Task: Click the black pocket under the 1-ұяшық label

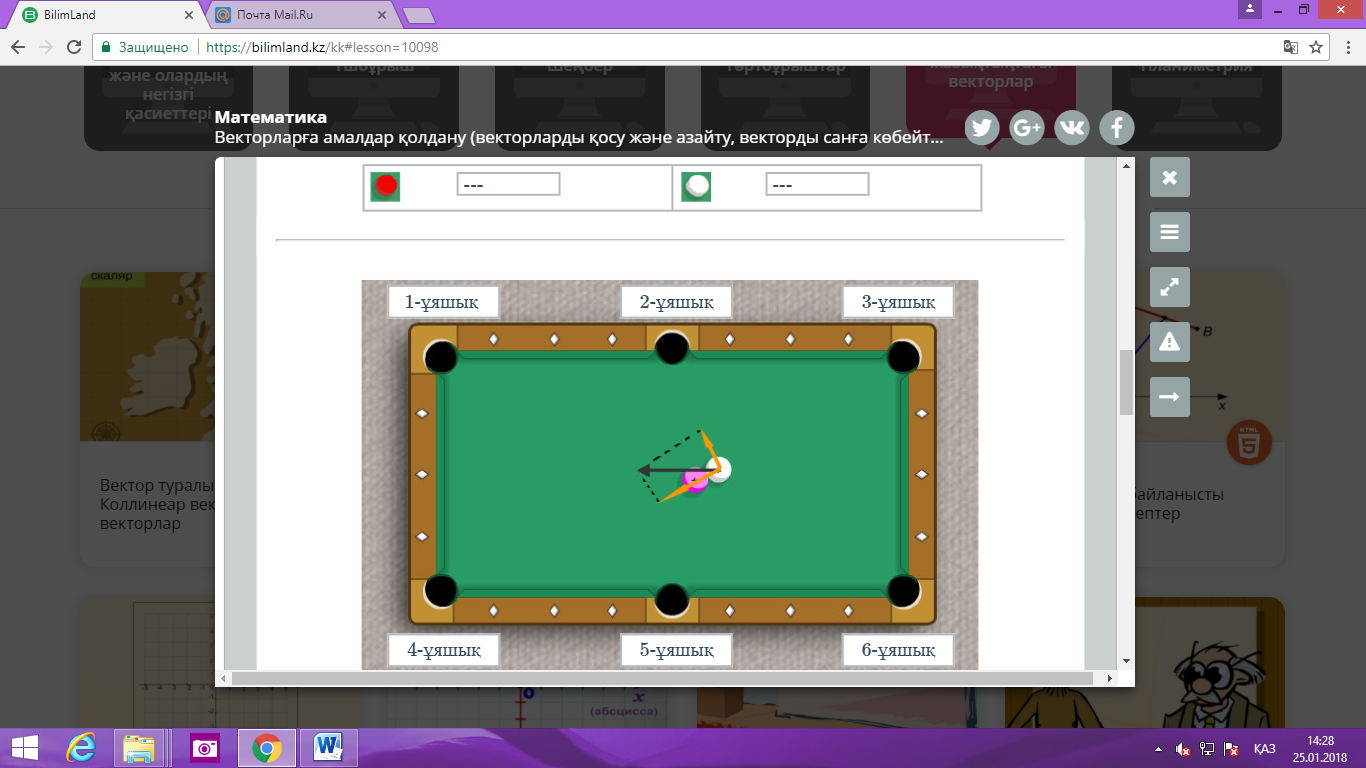Action: pyautogui.click(x=441, y=357)
